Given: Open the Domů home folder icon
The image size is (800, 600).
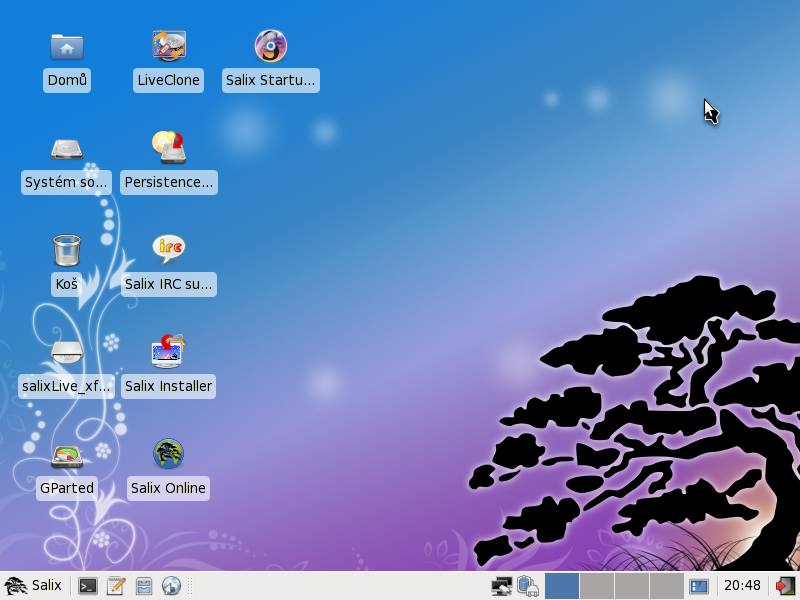Looking at the screenshot, I should (x=67, y=47).
